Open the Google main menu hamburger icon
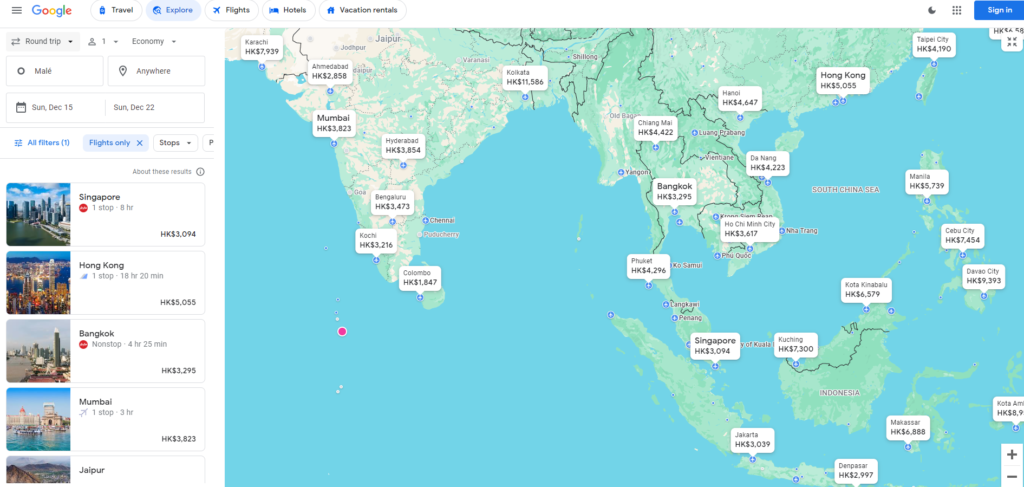The image size is (1024, 487). click(16, 10)
